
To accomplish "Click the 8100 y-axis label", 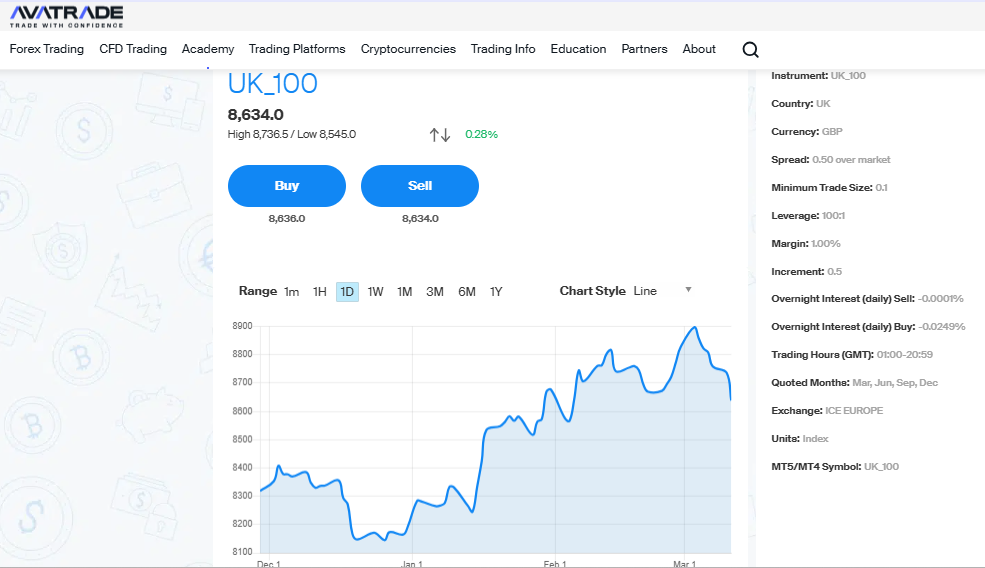I will tap(242, 552).
